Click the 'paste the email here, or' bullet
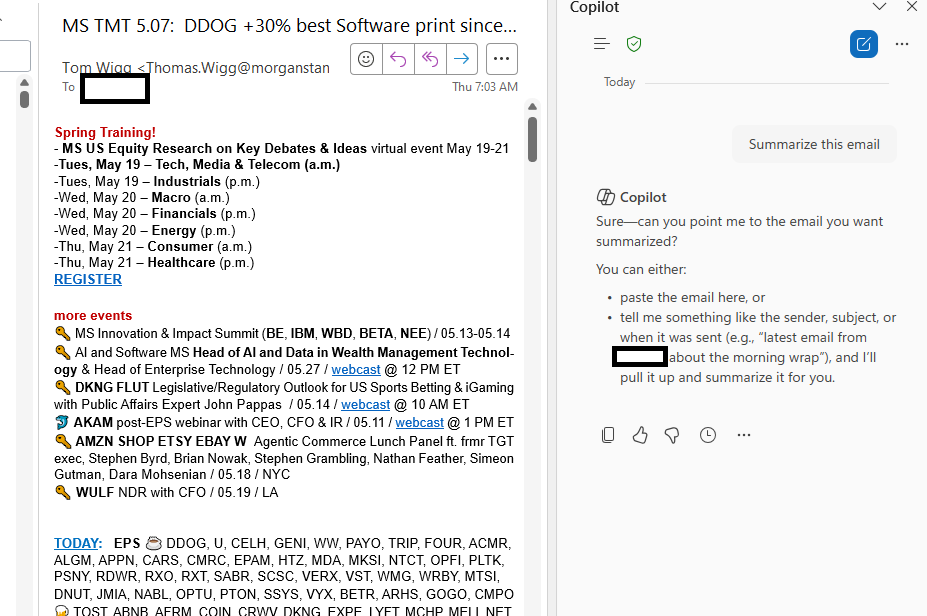Screen dimensions: 927x616 (x=692, y=297)
